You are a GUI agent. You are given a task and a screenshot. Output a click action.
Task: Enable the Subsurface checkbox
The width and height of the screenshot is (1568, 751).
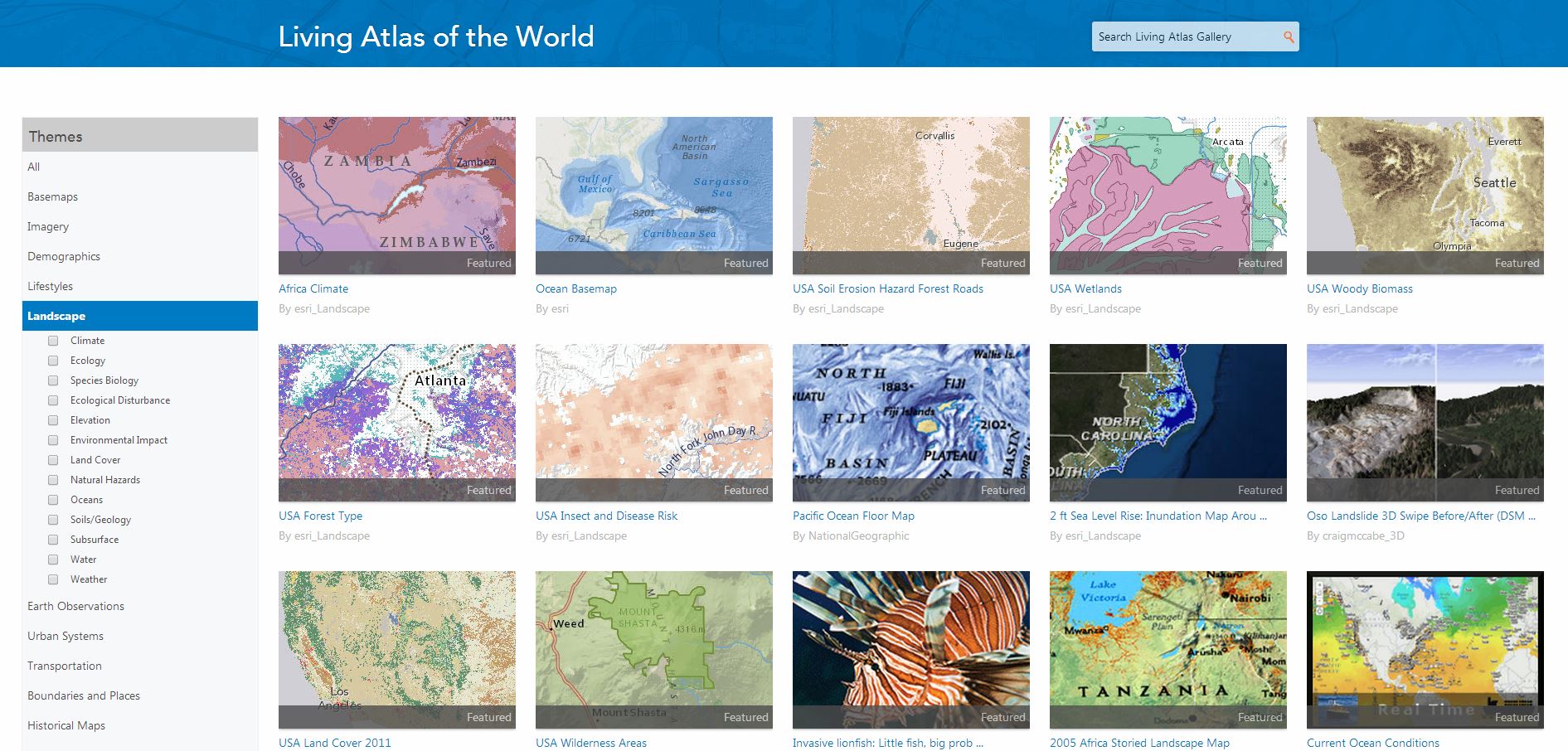[53, 540]
